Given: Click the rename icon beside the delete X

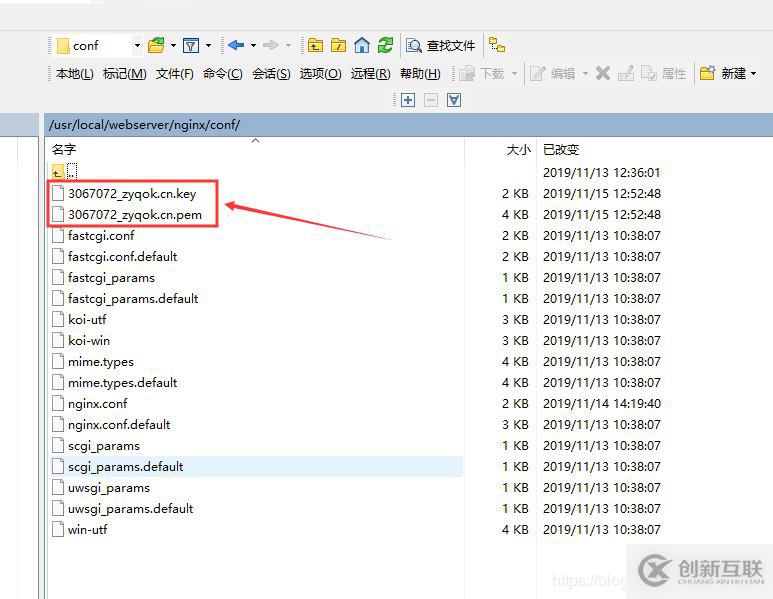Looking at the screenshot, I should (x=626, y=73).
